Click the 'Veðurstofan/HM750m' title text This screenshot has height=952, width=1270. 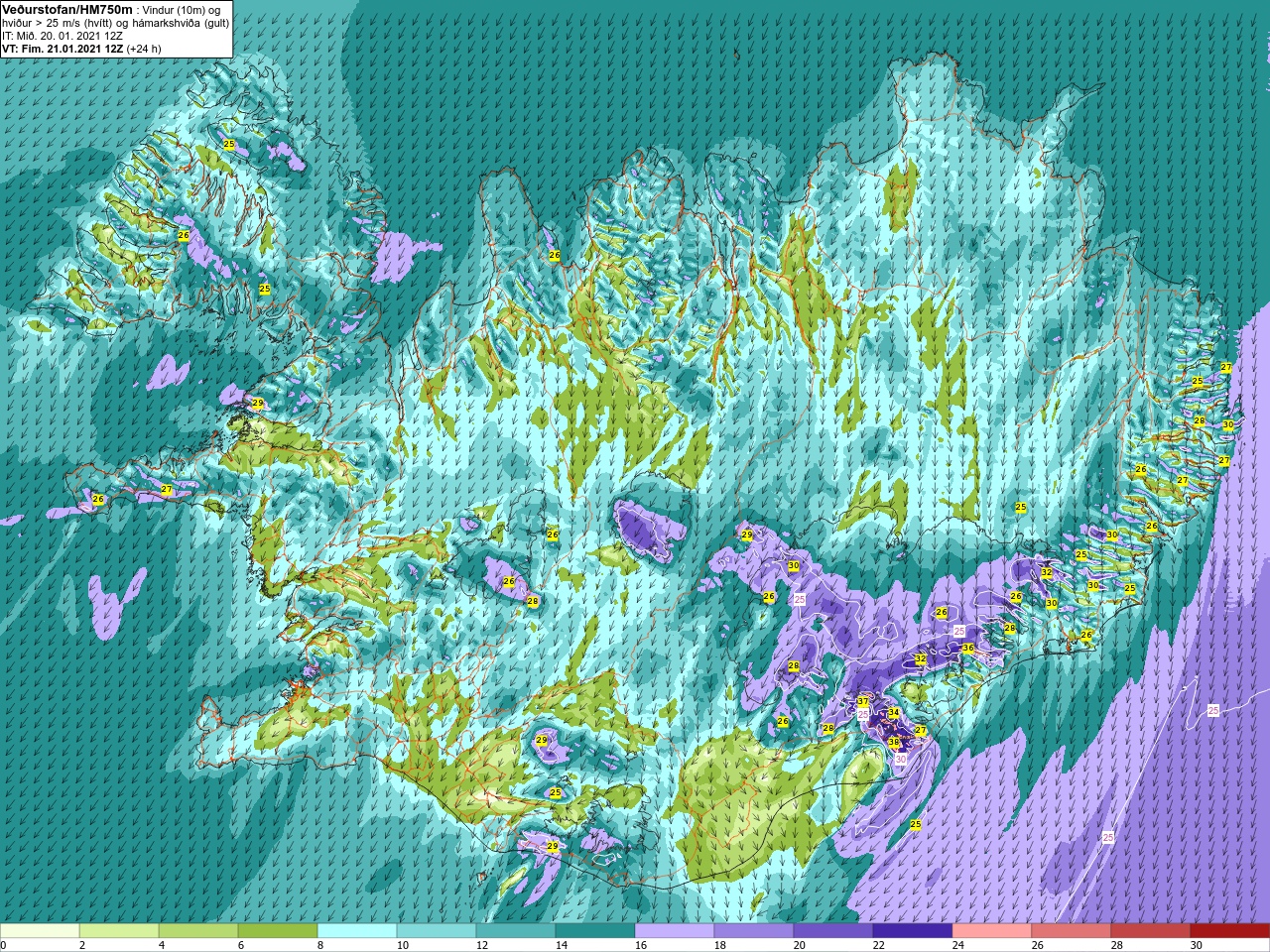coord(66,9)
